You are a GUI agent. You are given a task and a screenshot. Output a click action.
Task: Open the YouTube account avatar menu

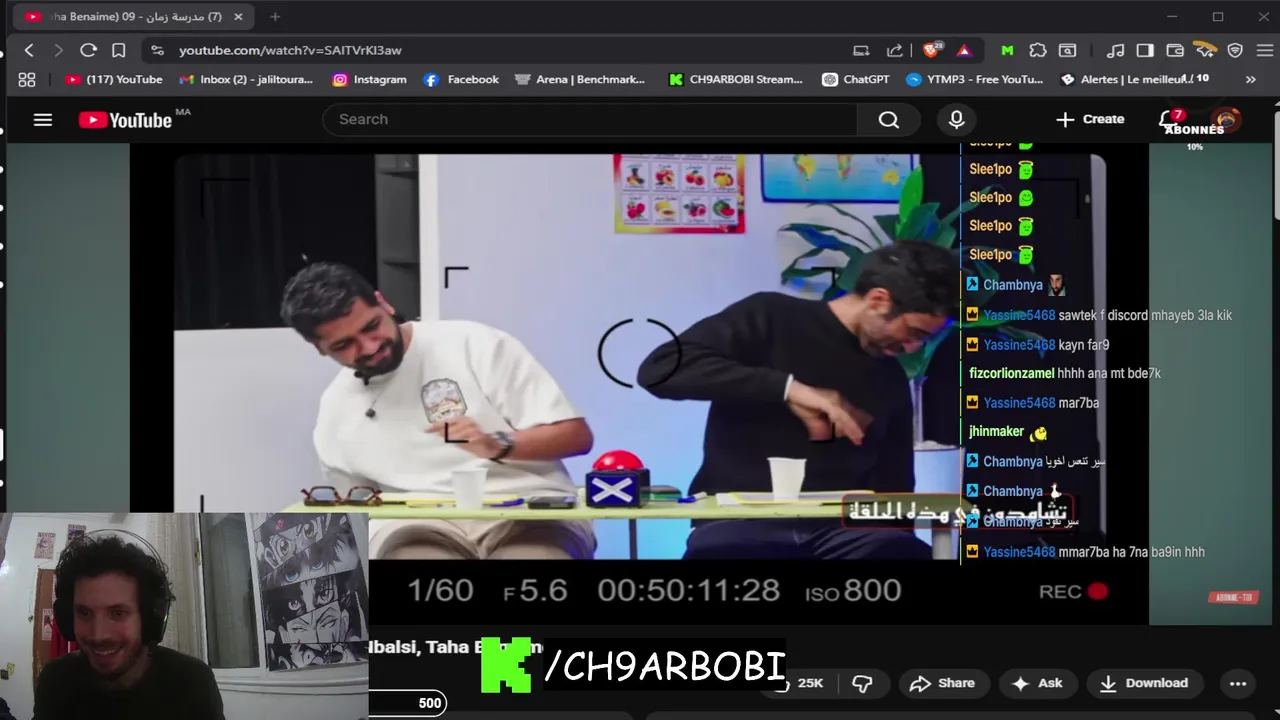(x=1228, y=120)
